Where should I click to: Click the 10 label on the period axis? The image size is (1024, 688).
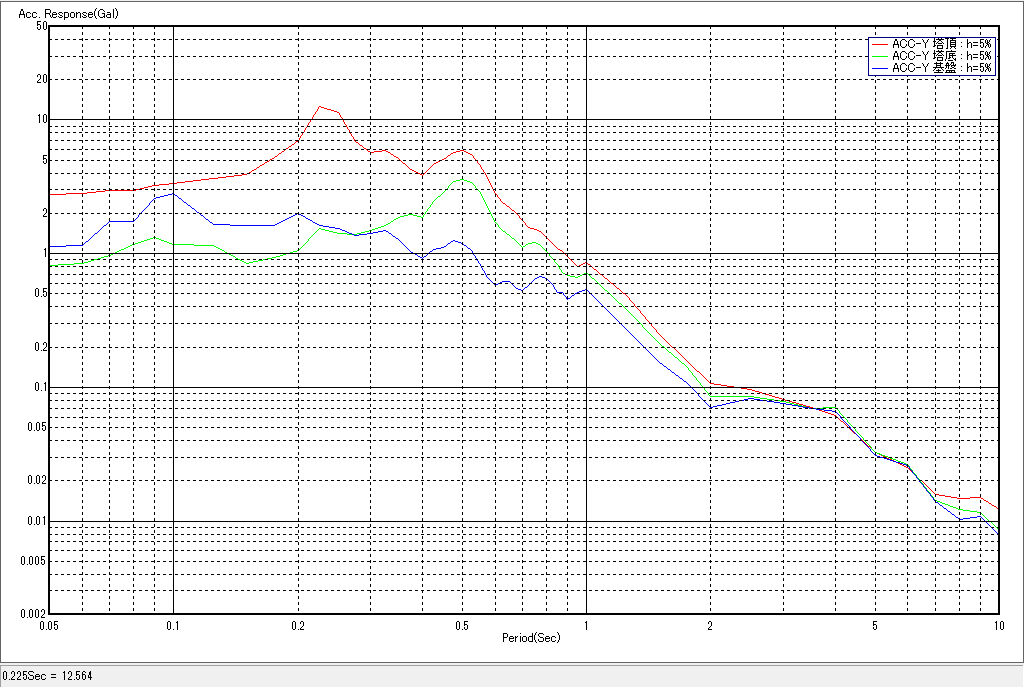point(997,625)
